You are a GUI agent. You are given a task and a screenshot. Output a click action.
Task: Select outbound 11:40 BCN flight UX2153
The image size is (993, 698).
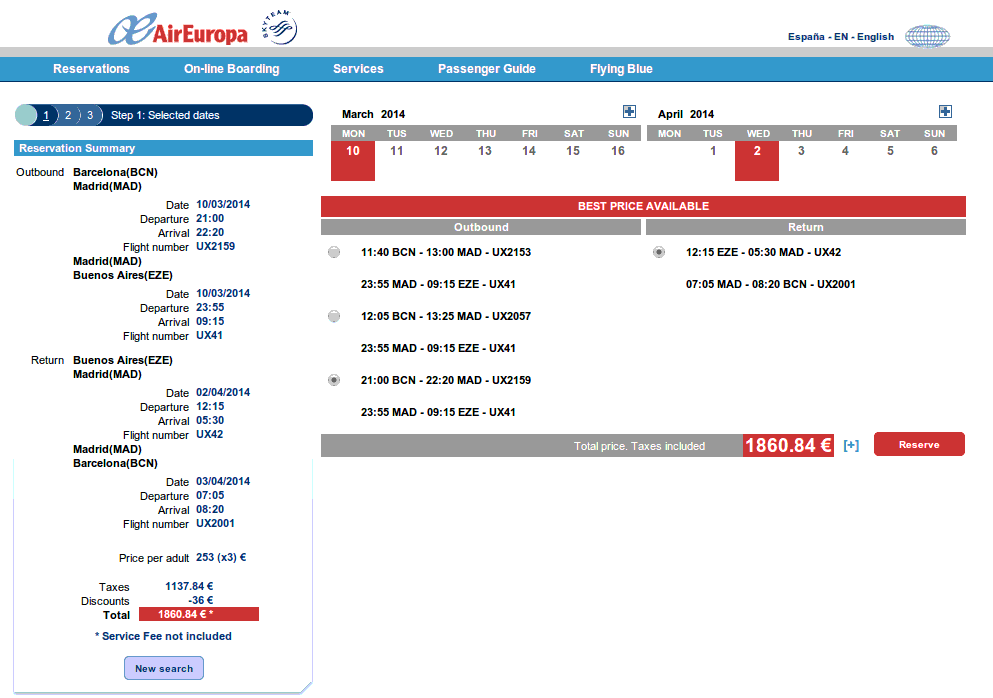click(334, 252)
